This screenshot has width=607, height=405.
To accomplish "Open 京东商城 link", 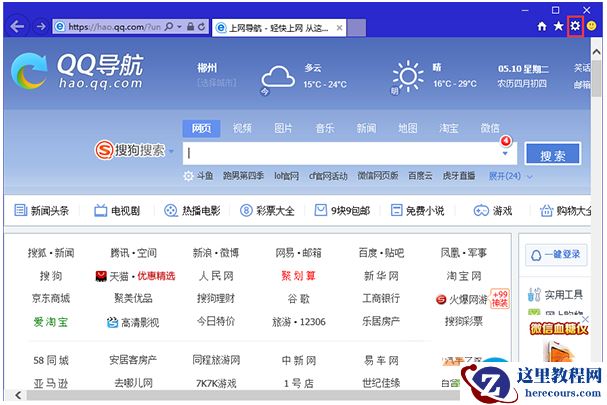I will click(x=51, y=299).
